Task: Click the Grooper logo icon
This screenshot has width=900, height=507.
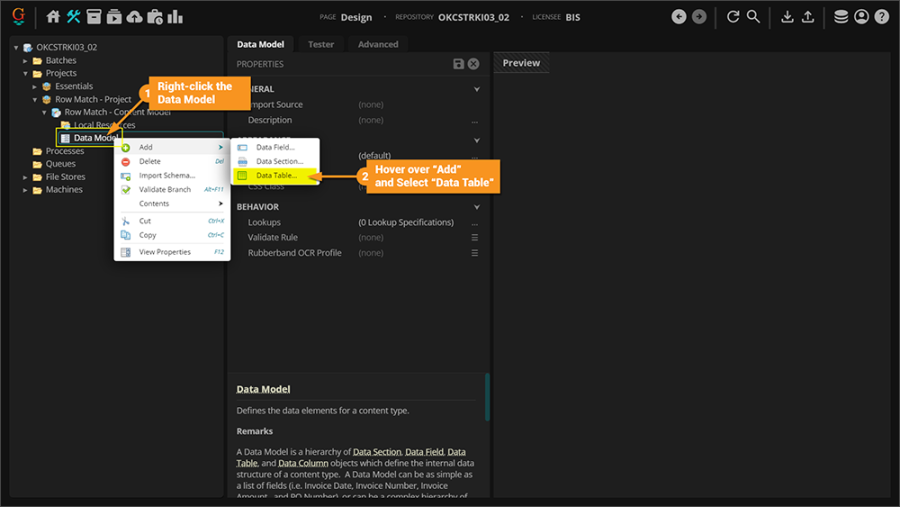Action: [x=18, y=16]
